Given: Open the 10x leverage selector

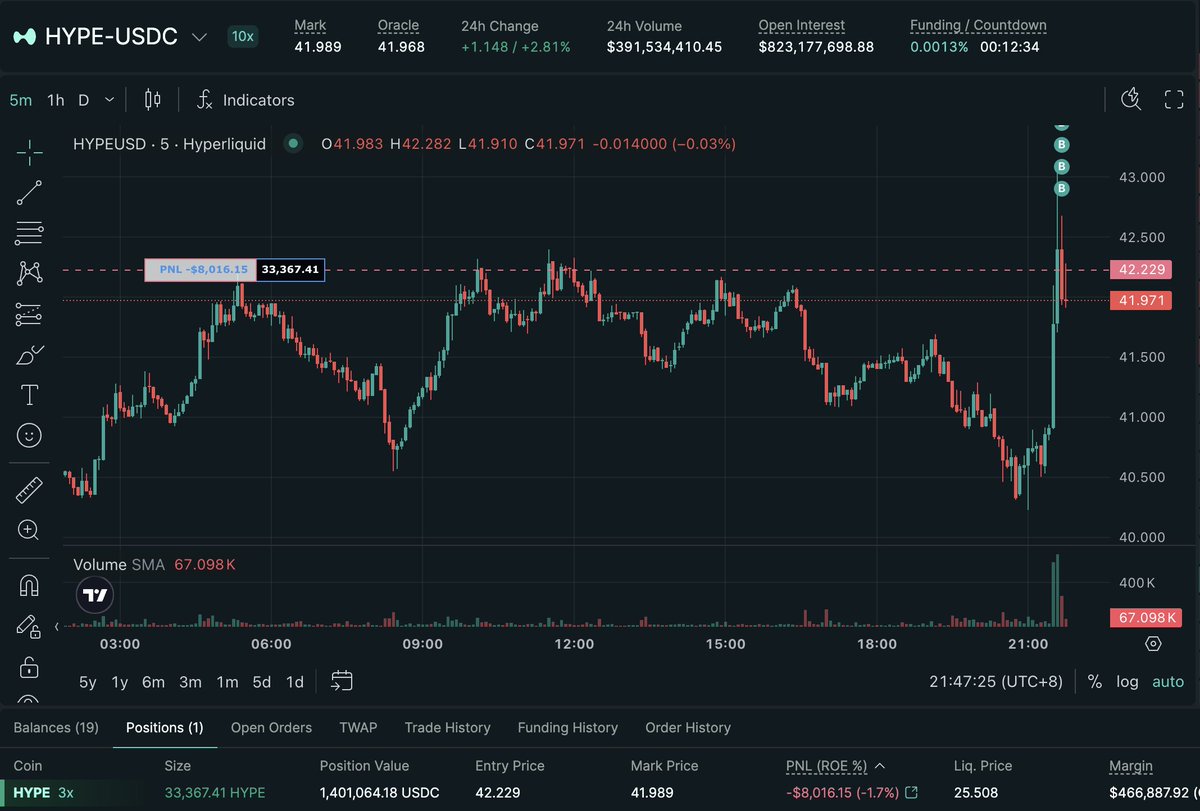Looking at the screenshot, I should tap(242, 37).
